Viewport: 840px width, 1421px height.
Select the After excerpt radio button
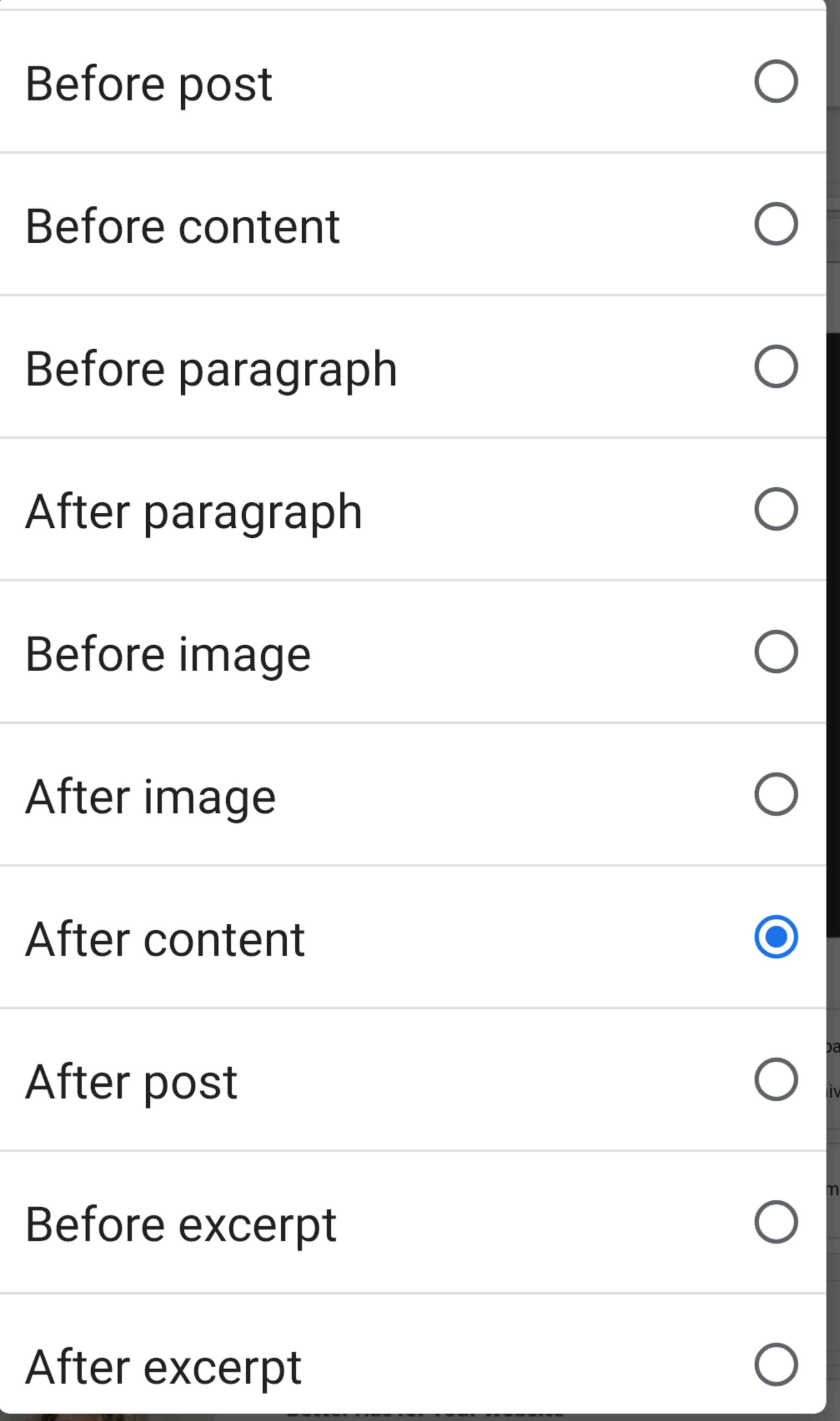click(776, 1365)
